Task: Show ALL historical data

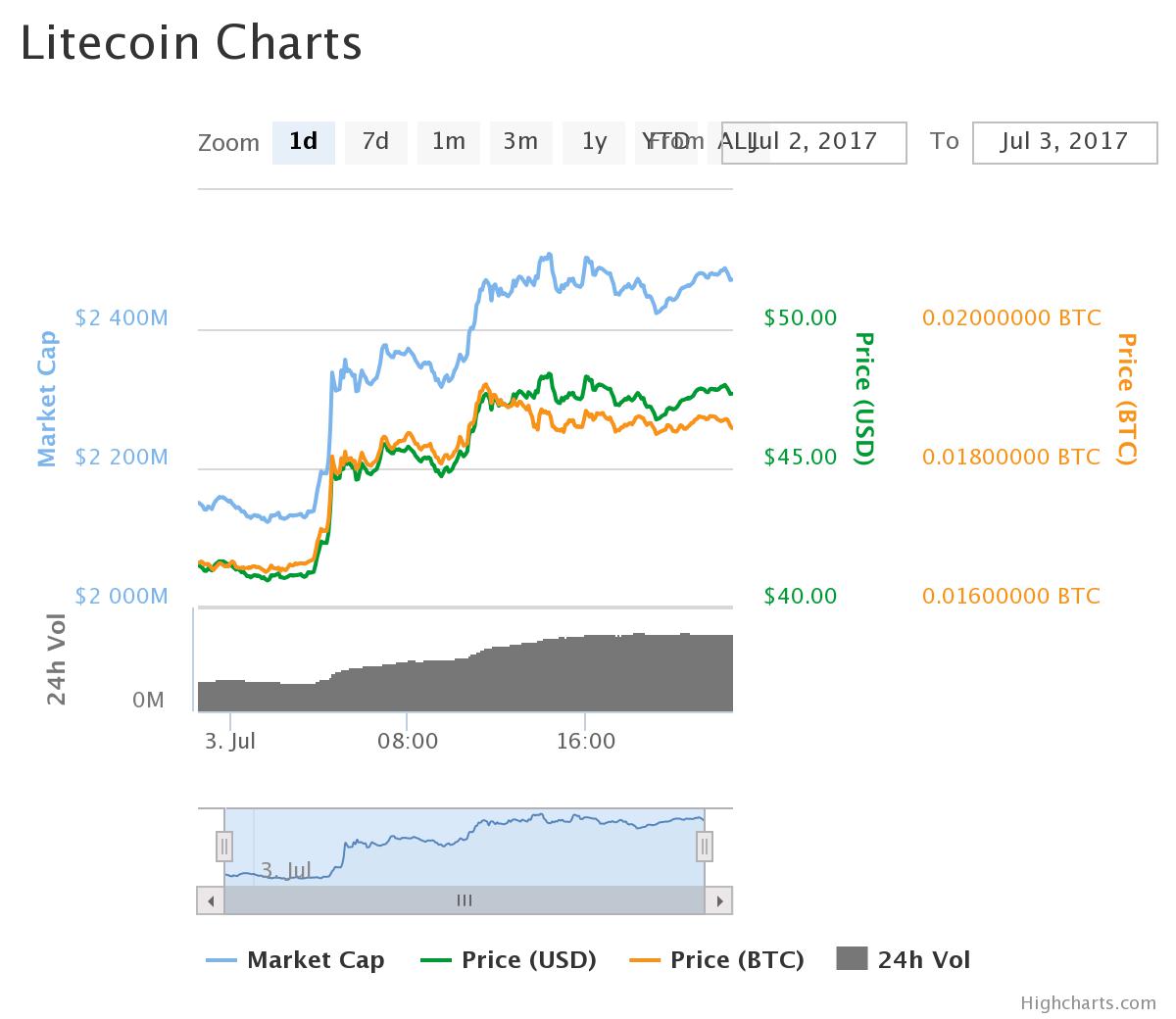Action: click(738, 142)
